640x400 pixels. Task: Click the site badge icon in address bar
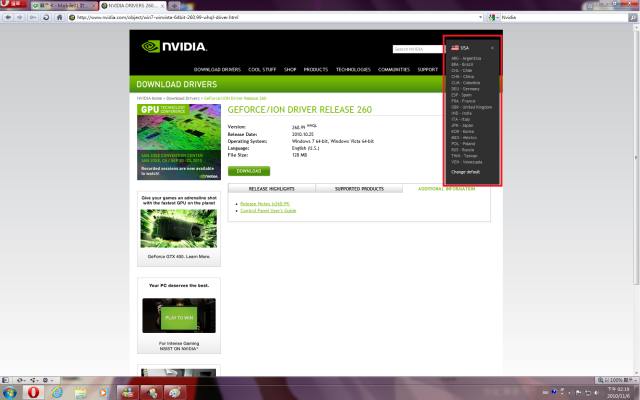click(72, 18)
